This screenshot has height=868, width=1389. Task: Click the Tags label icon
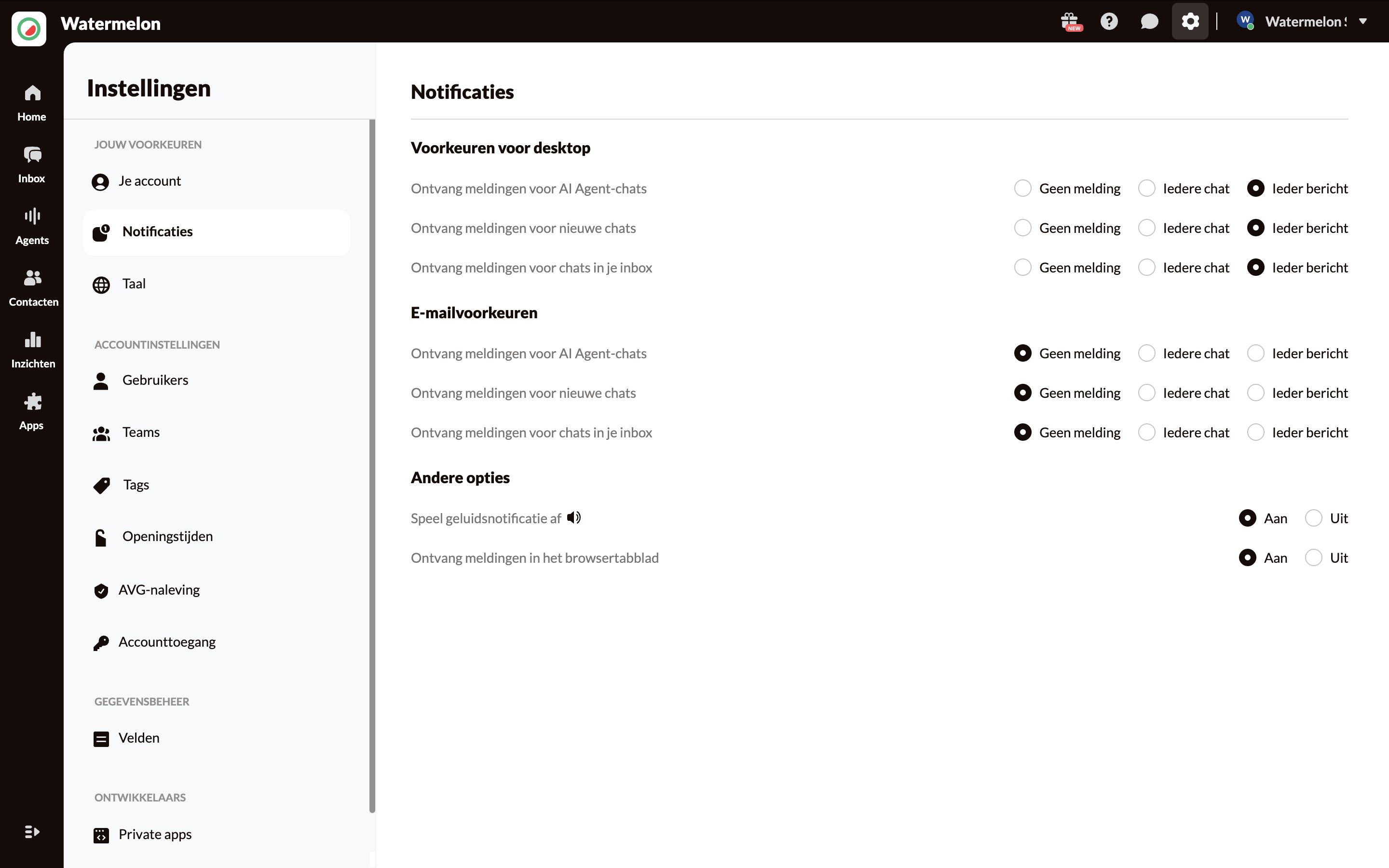click(102, 486)
